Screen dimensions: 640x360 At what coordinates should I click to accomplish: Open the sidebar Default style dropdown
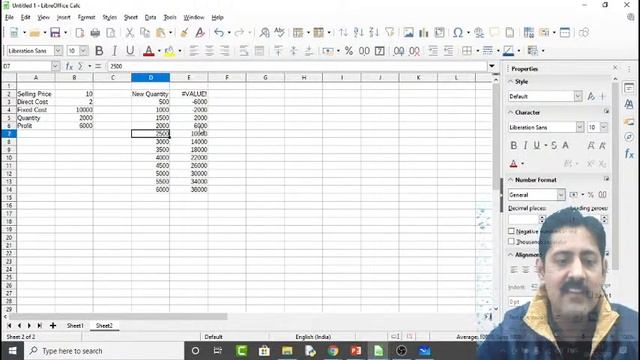[x=578, y=96]
